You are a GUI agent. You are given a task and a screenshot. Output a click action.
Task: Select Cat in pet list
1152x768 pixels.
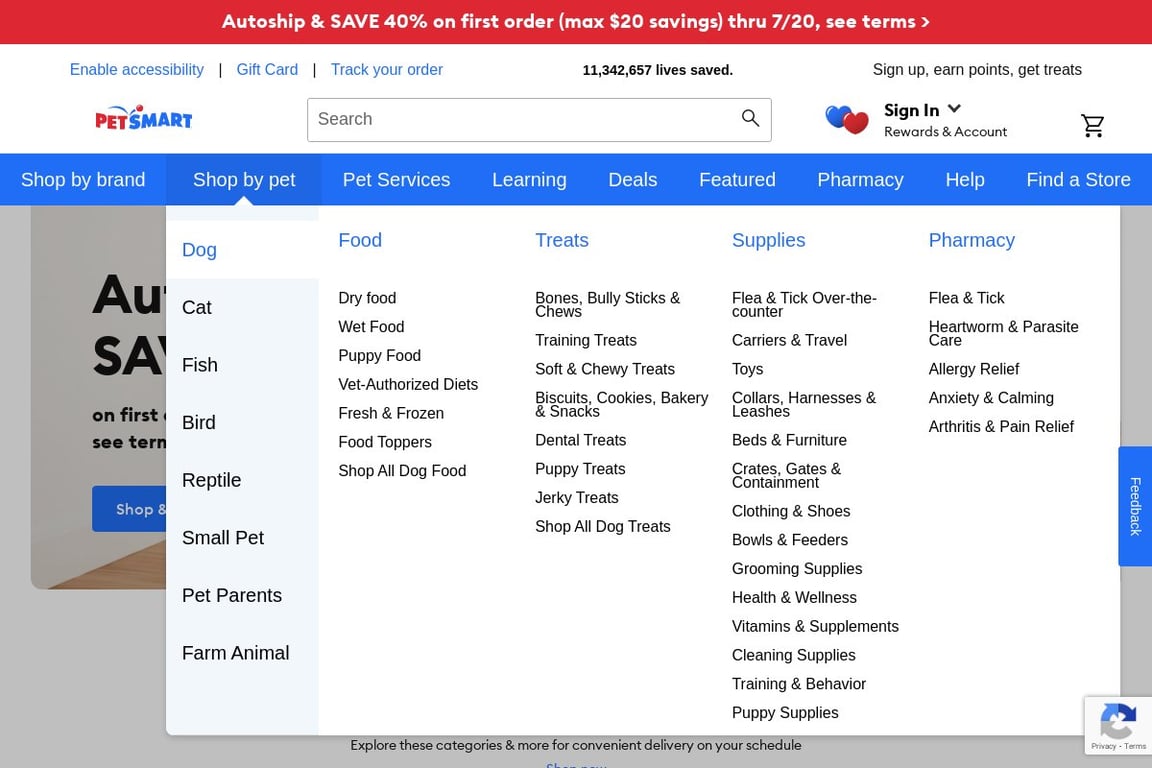point(242,307)
